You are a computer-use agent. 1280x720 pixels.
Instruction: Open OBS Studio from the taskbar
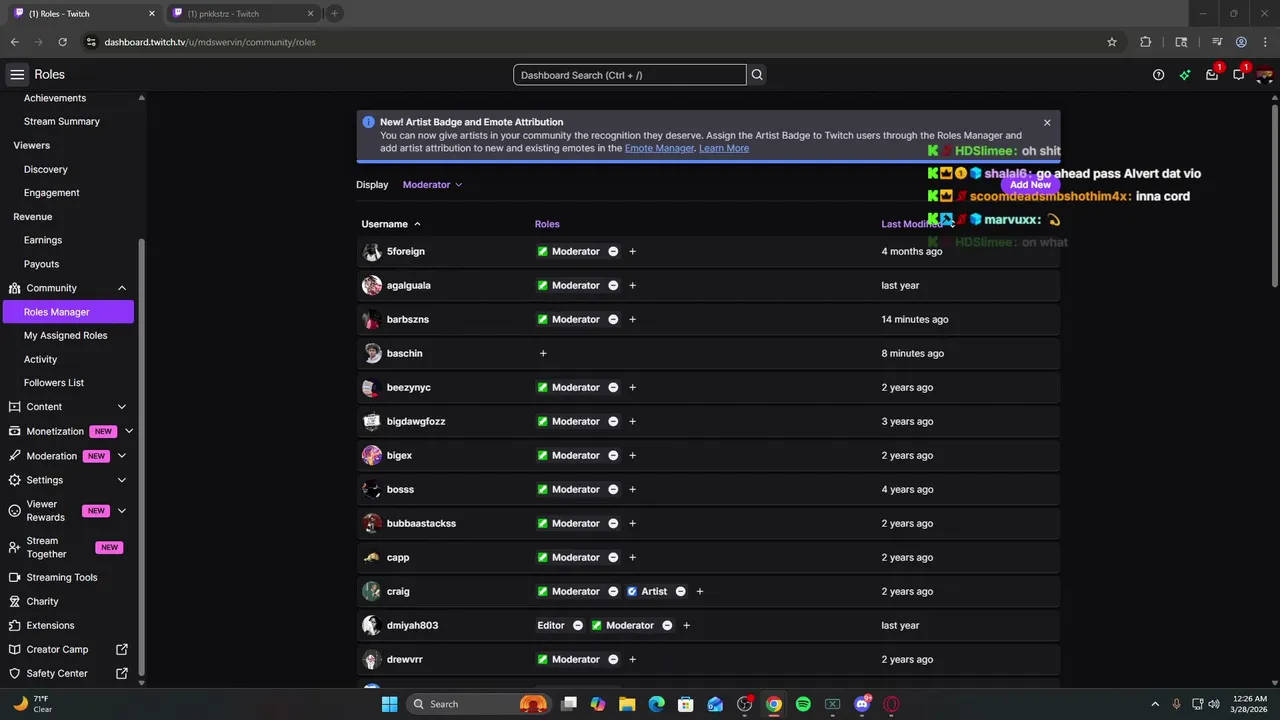(x=744, y=704)
